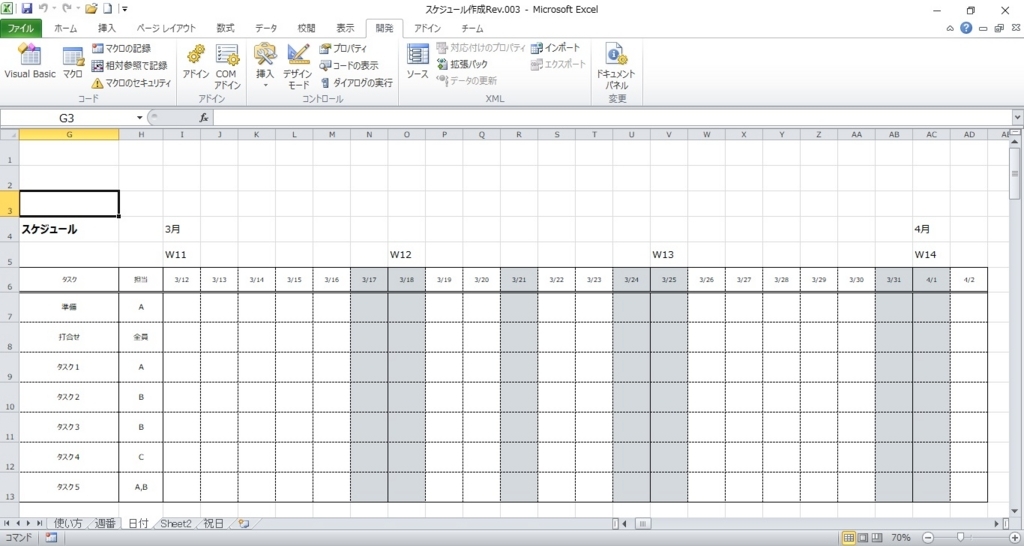Click the zoom in plus button
Image resolution: width=1024 pixels, height=546 pixels.
(1014, 538)
